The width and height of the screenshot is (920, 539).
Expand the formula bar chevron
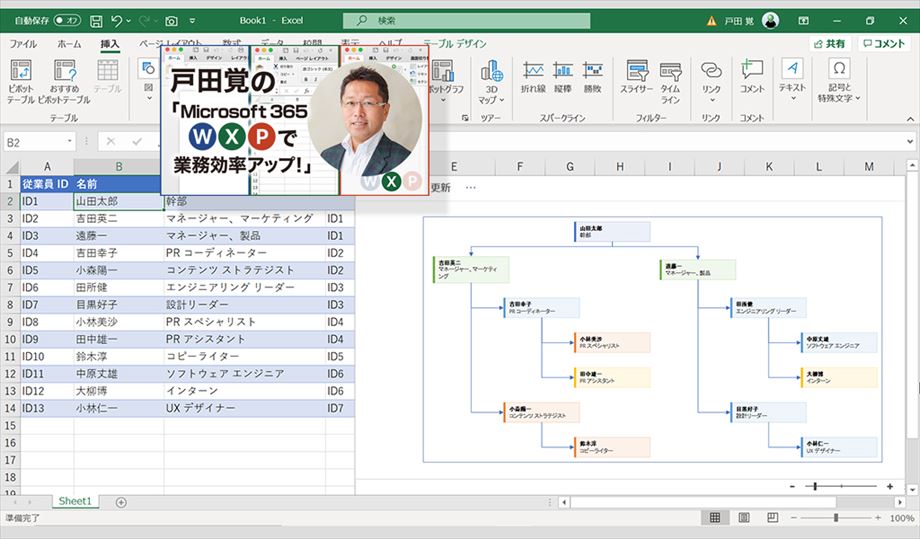910,141
